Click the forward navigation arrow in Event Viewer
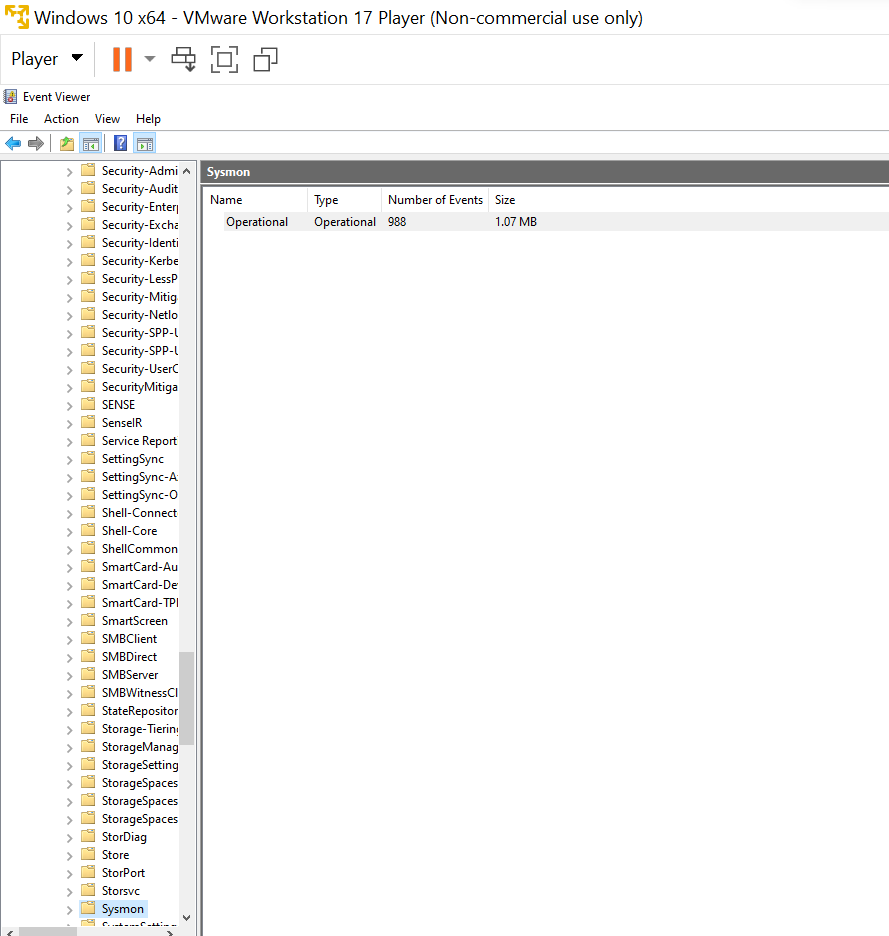Screen dimensions: 889x936 35,143
